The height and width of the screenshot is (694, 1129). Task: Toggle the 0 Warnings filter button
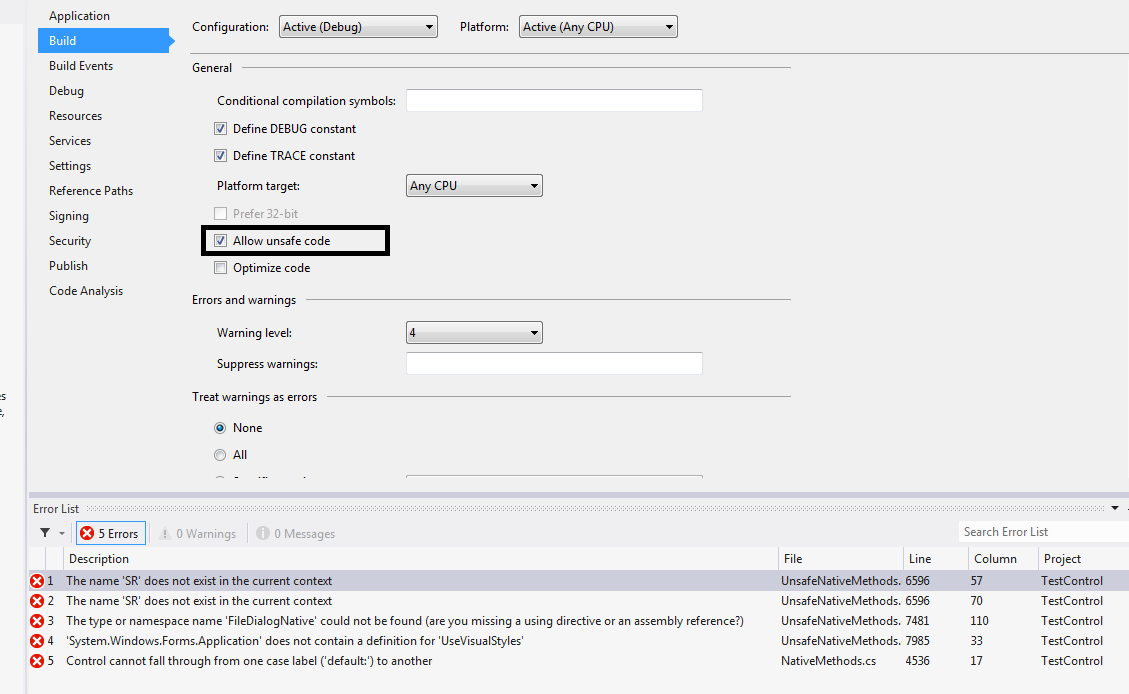[x=197, y=533]
